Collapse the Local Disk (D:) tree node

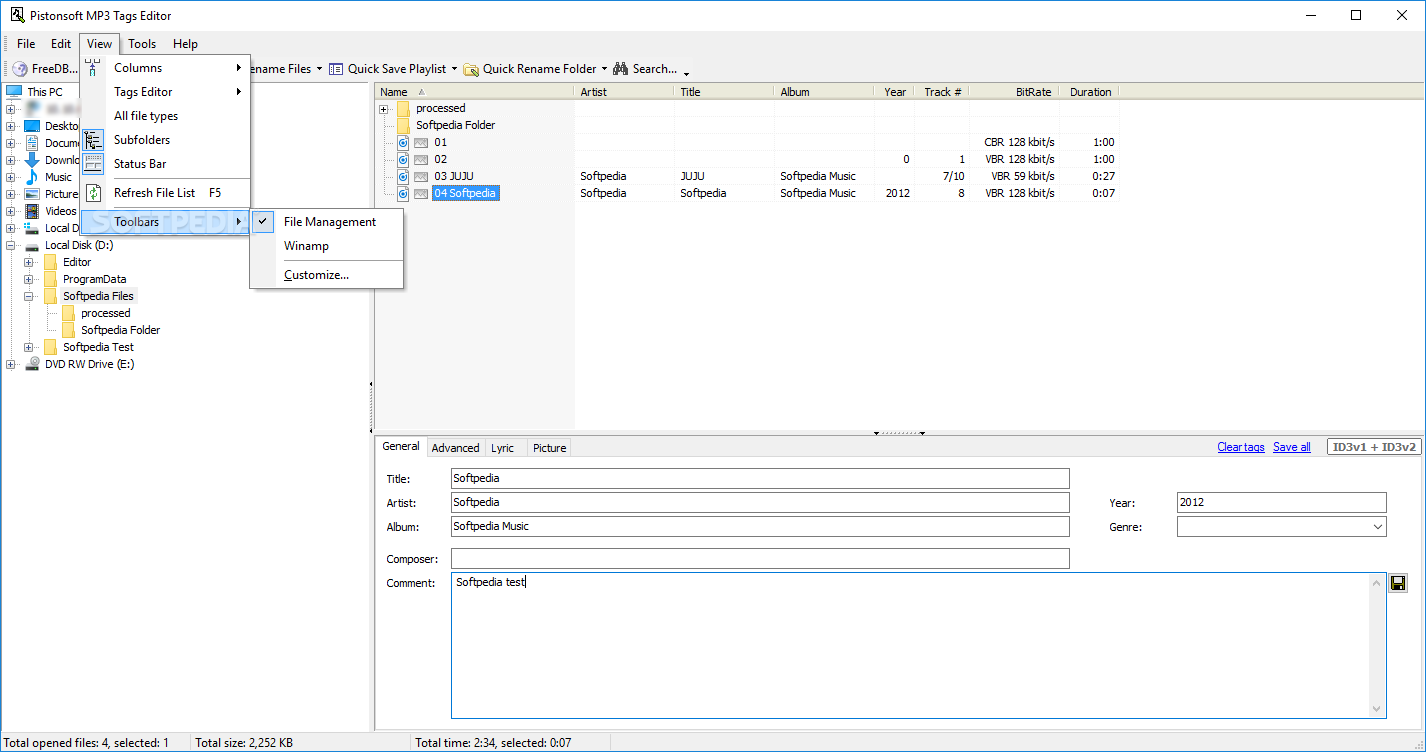tap(11, 245)
